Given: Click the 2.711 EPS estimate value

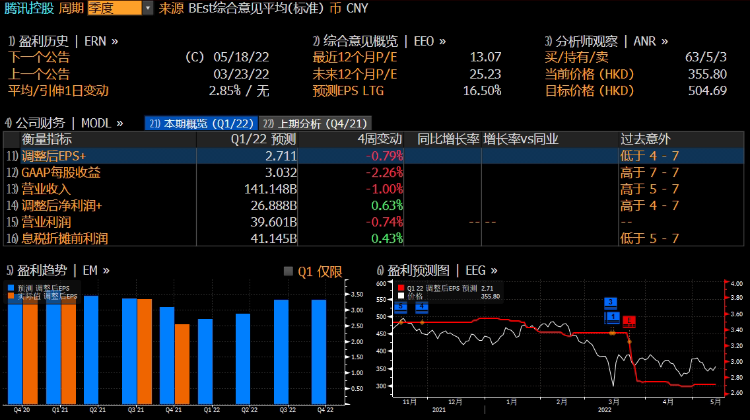Looking at the screenshot, I should (281, 156).
